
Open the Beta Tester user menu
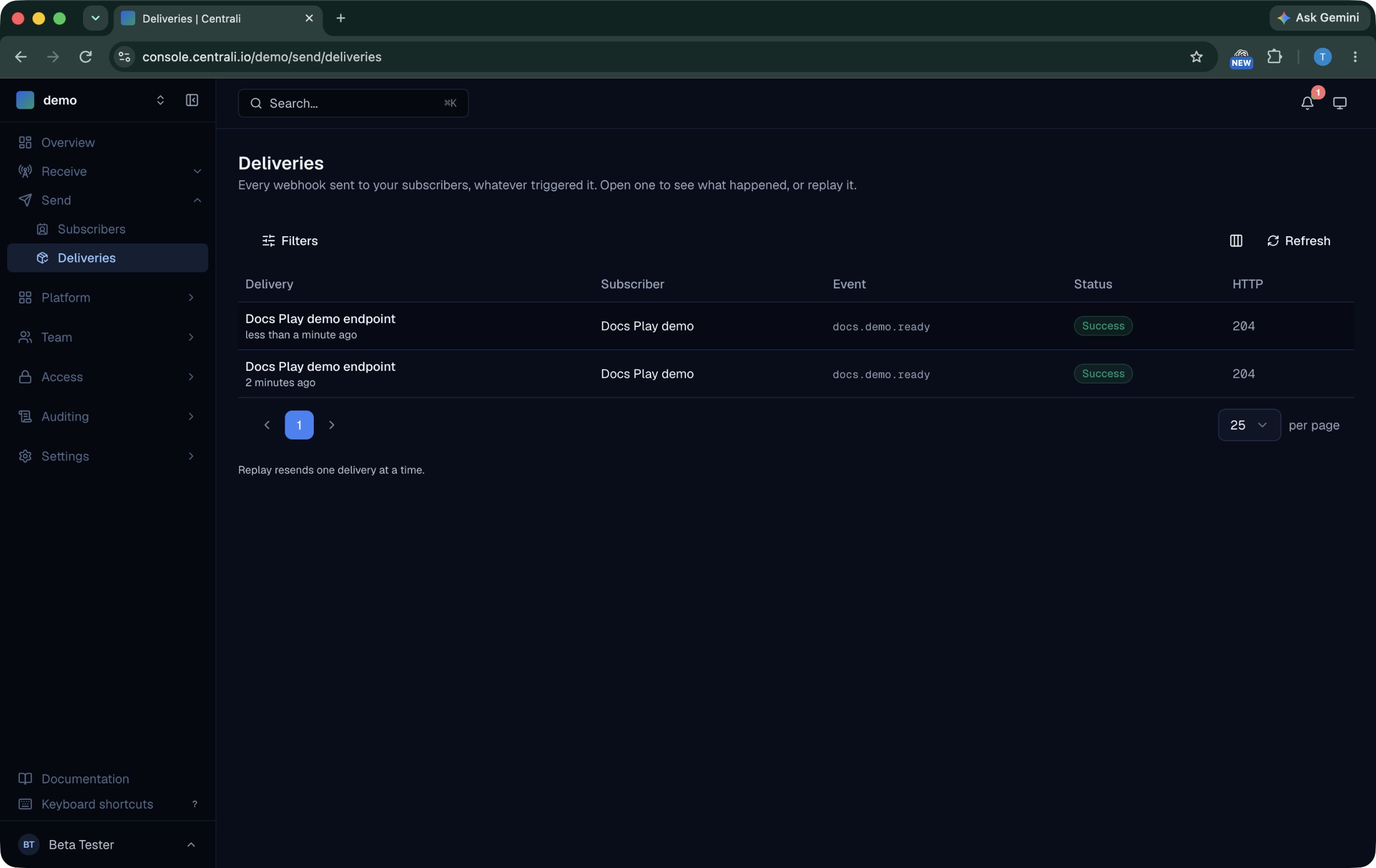coord(107,844)
